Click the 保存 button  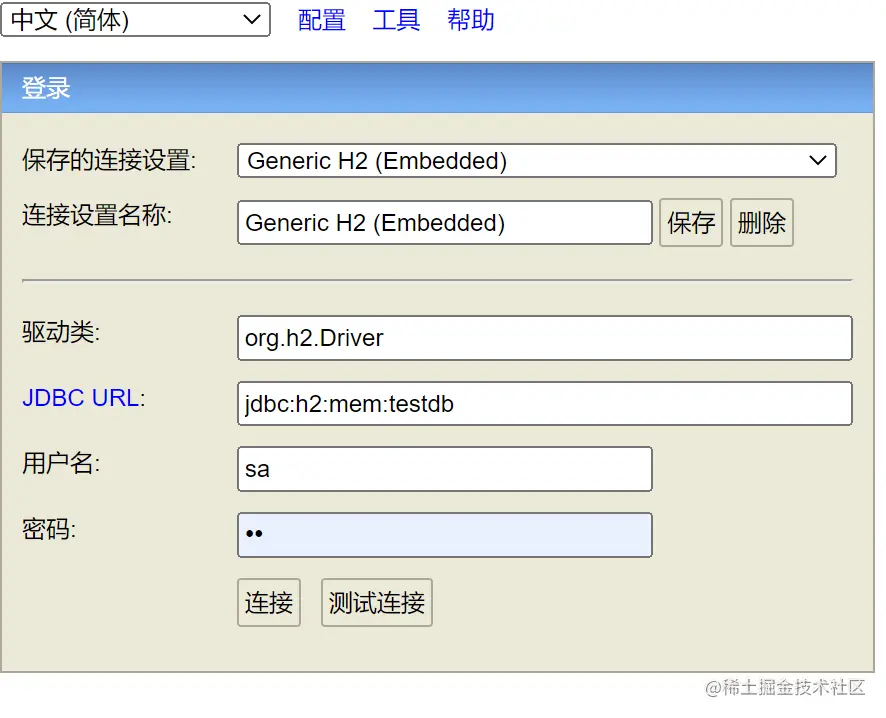point(690,223)
